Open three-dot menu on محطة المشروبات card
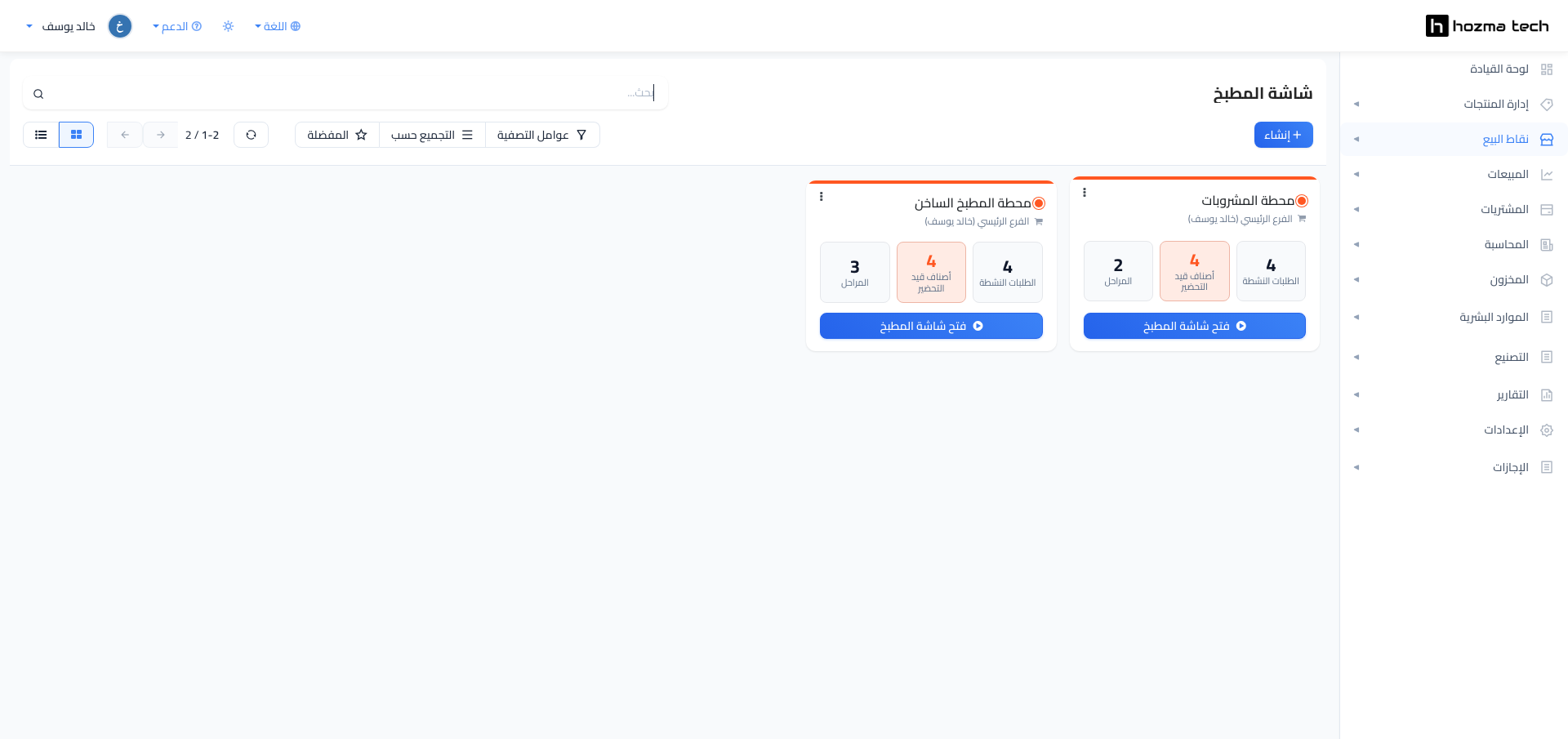 pyautogui.click(x=1085, y=193)
